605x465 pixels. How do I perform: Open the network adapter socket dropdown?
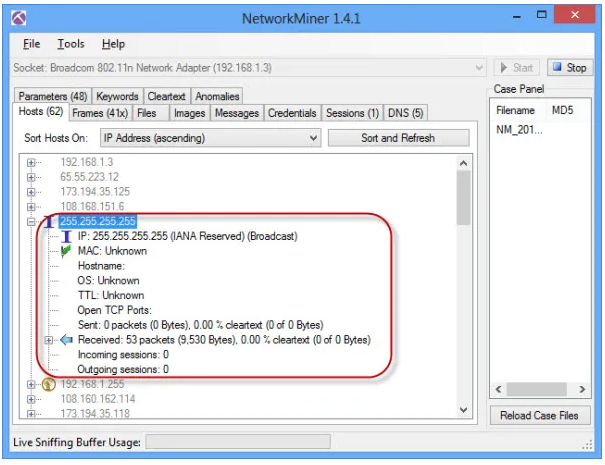coord(480,68)
